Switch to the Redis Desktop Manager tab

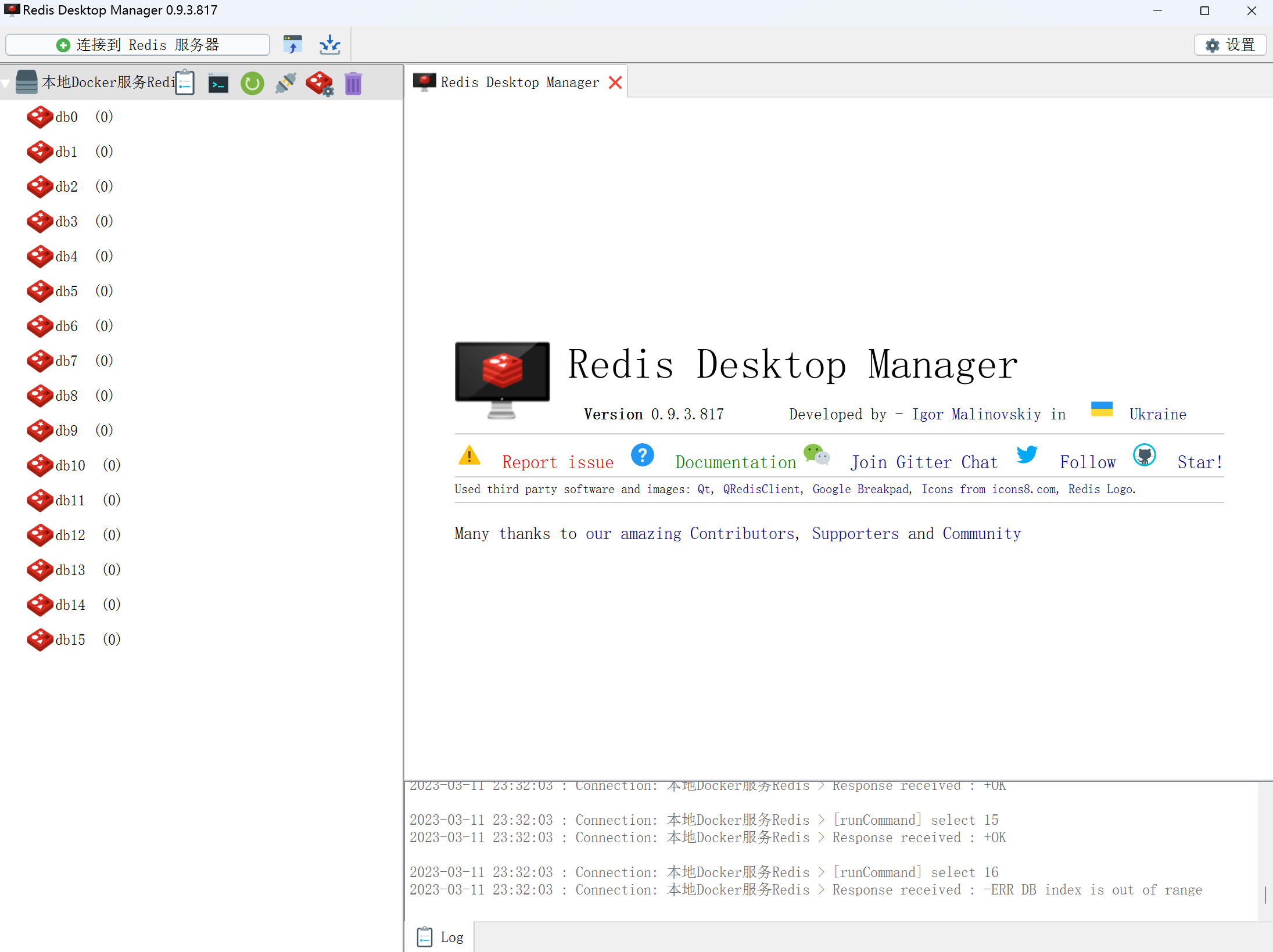click(x=519, y=82)
